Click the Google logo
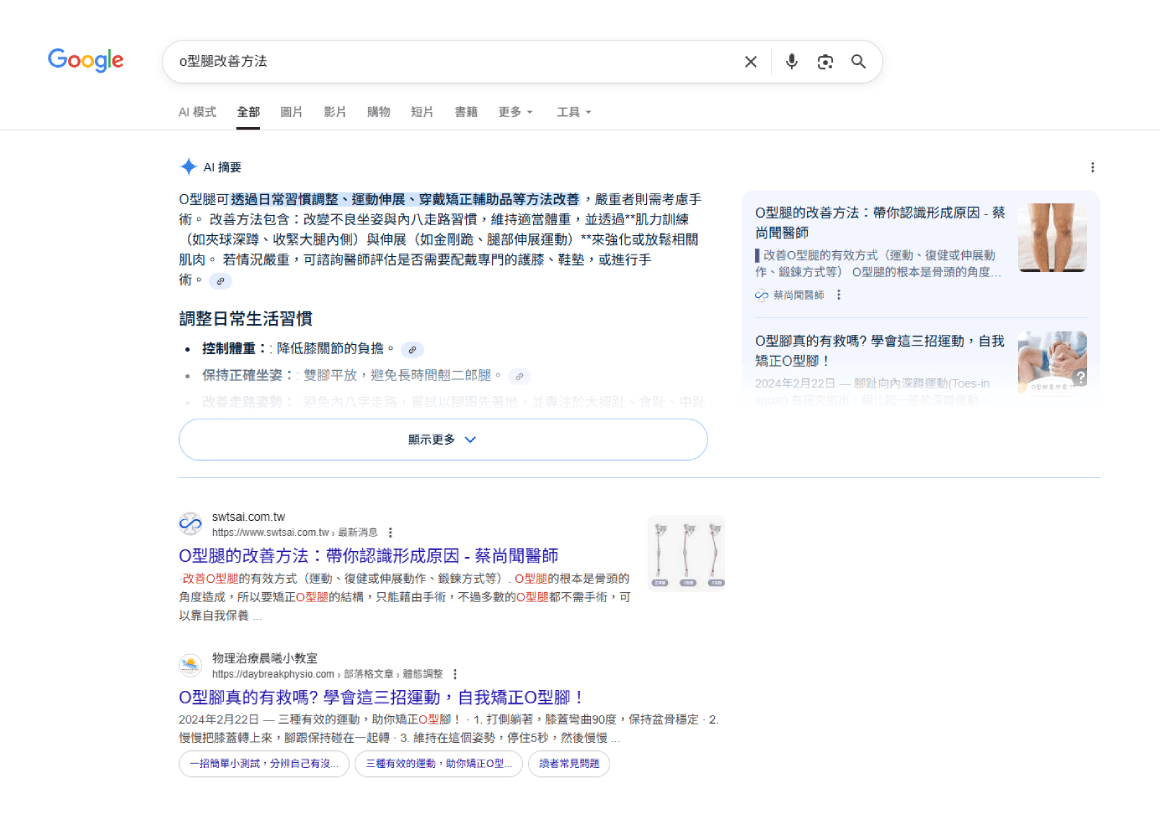The image size is (1160, 820). (x=86, y=60)
